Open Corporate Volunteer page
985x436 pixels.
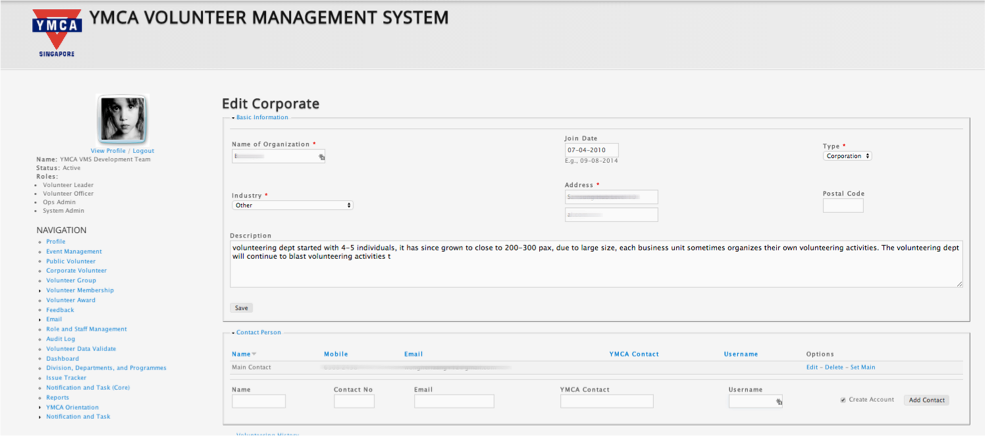(76, 271)
